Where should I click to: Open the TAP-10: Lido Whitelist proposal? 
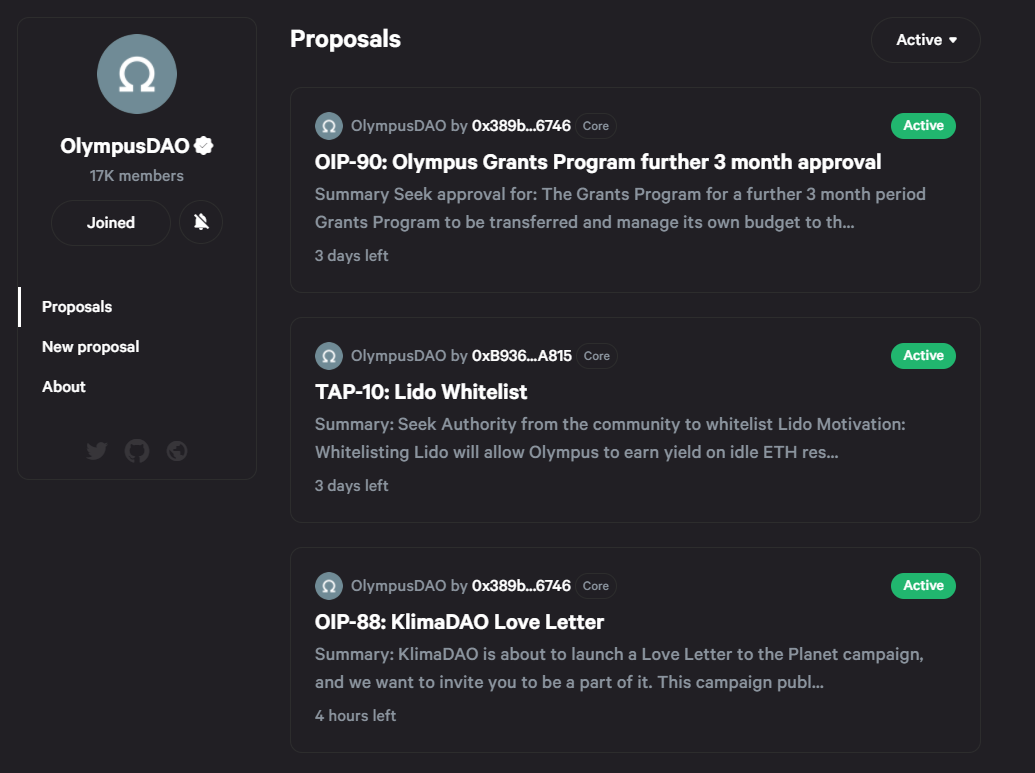tap(421, 392)
